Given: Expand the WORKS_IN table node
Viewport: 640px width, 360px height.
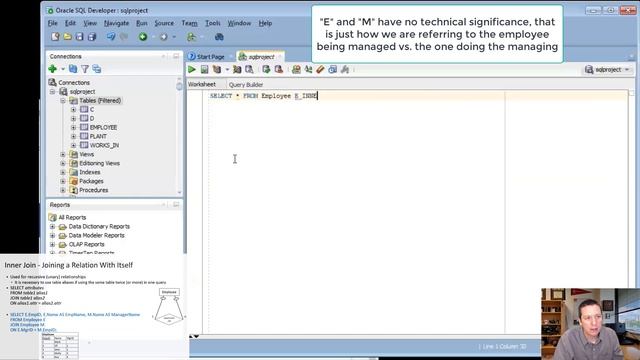Looking at the screenshot, I should (73, 145).
